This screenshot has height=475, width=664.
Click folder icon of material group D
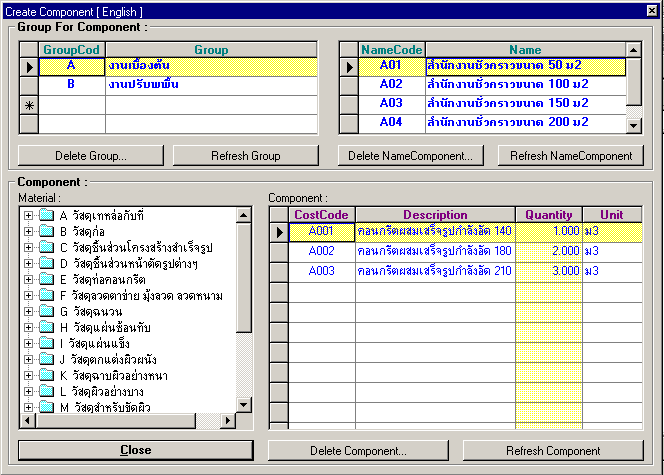click(47, 263)
